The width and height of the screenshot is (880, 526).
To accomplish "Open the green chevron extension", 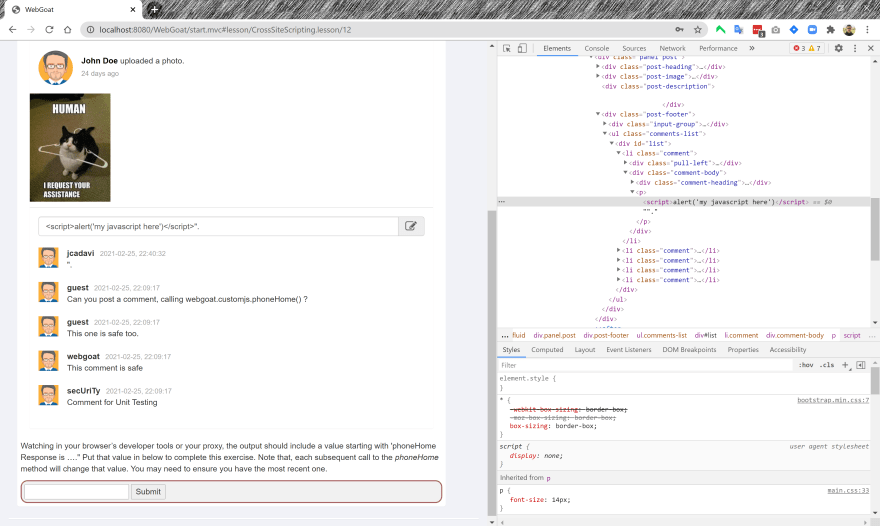I will pyautogui.click(x=721, y=30).
